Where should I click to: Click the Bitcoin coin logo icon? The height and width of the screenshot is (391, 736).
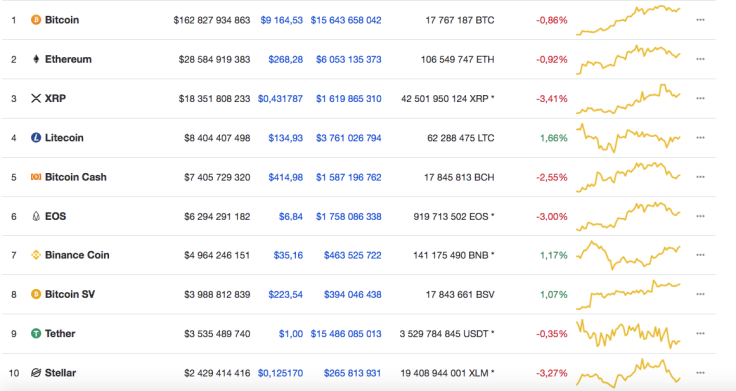36,20
